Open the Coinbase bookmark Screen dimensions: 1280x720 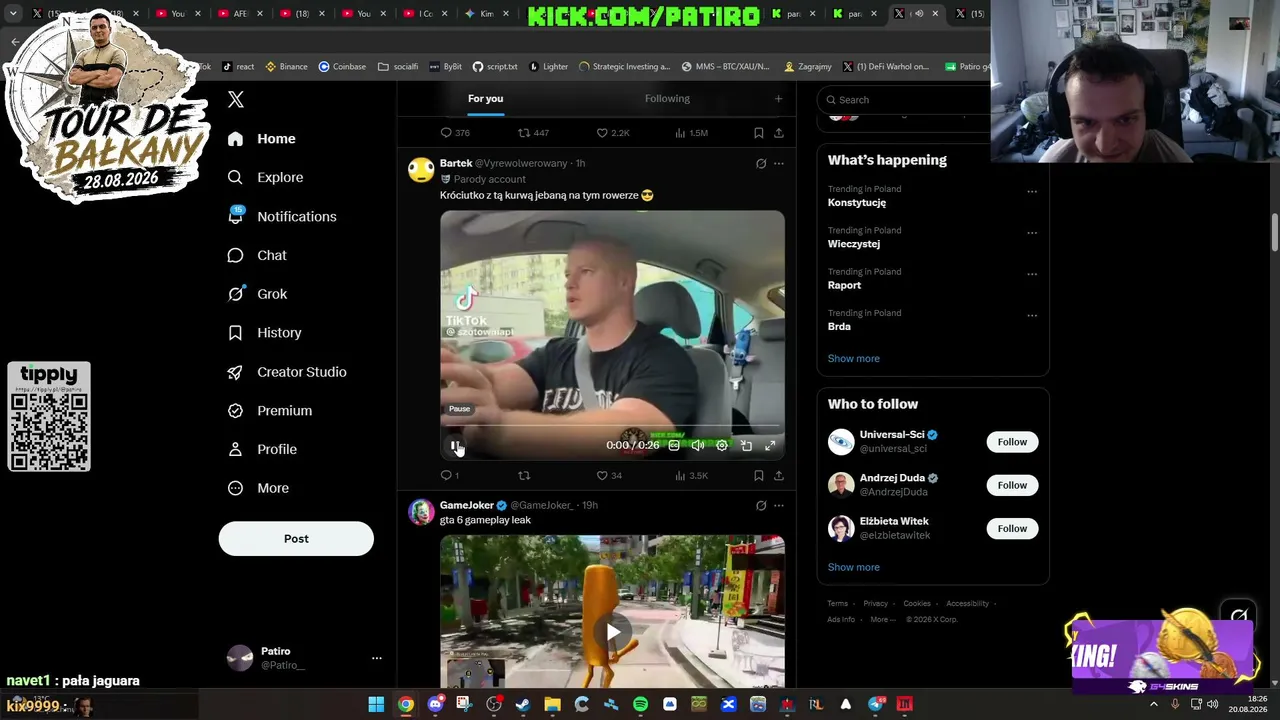[342, 67]
